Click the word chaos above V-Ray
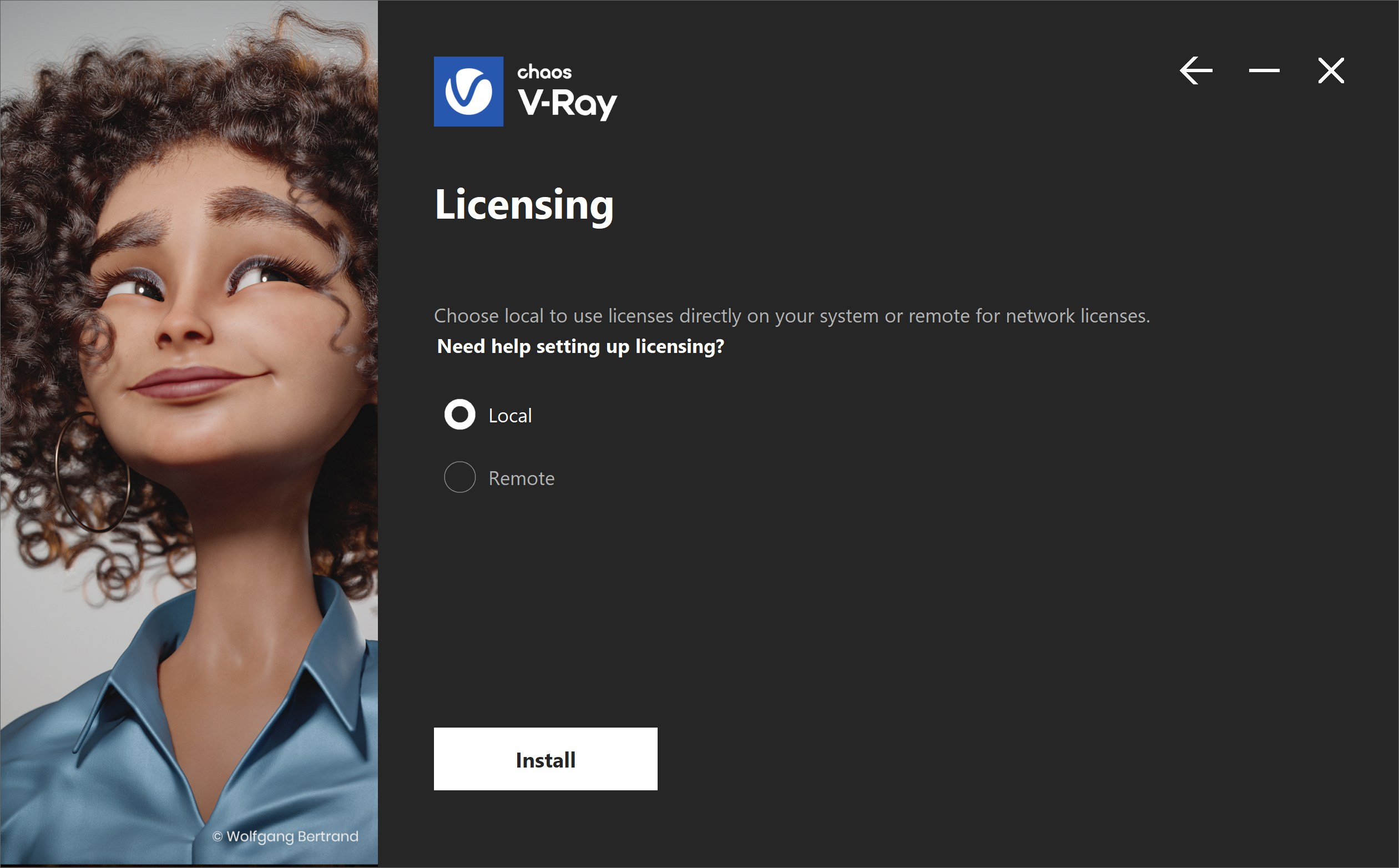The width and height of the screenshot is (1399, 868). pos(544,72)
